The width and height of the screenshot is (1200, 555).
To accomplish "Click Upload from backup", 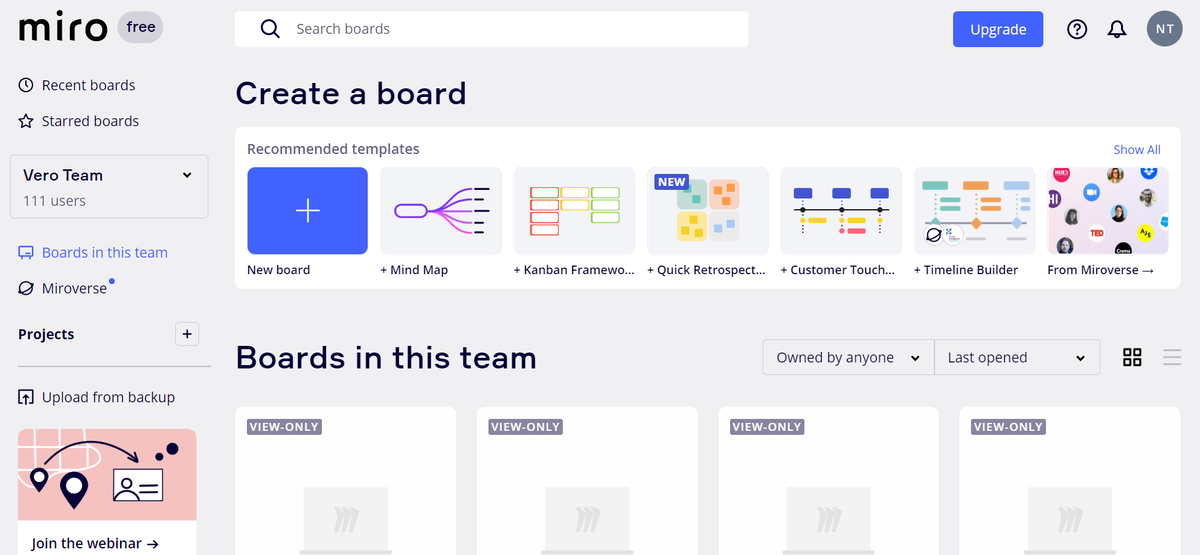I will [x=108, y=397].
